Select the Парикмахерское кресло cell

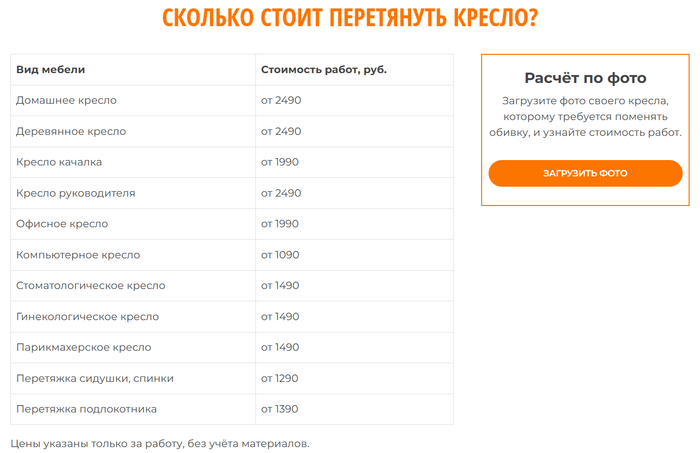(84, 348)
